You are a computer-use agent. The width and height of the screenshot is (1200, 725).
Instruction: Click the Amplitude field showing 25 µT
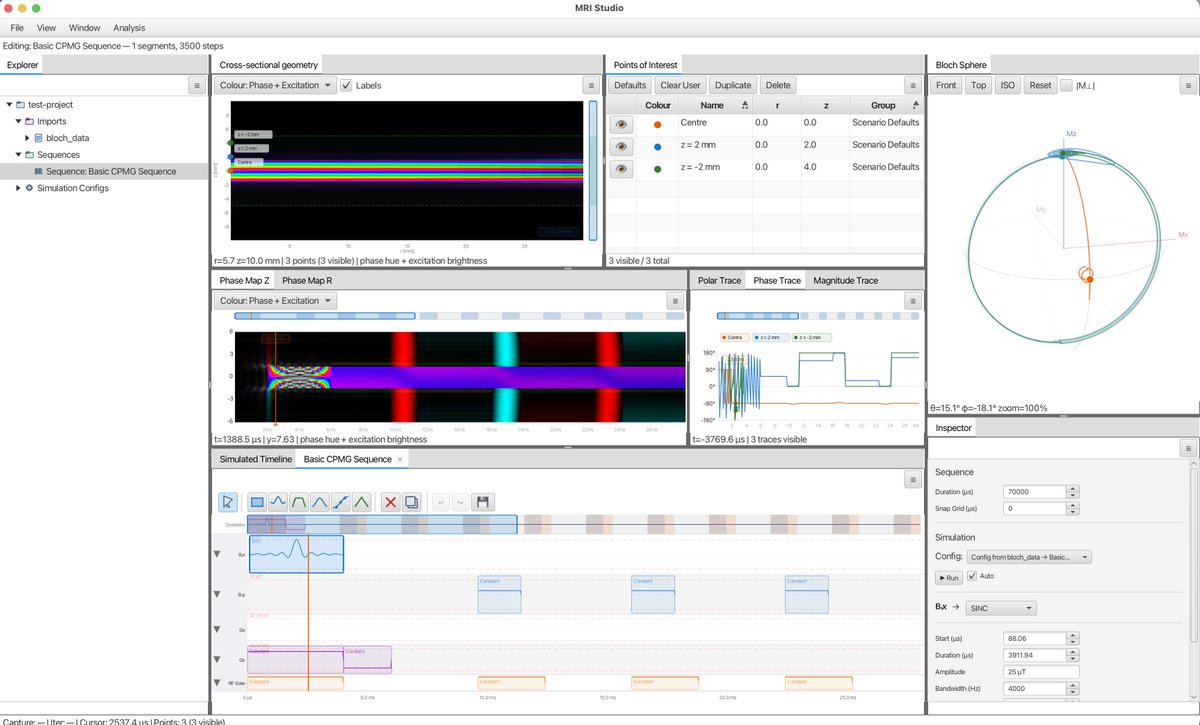1041,673
